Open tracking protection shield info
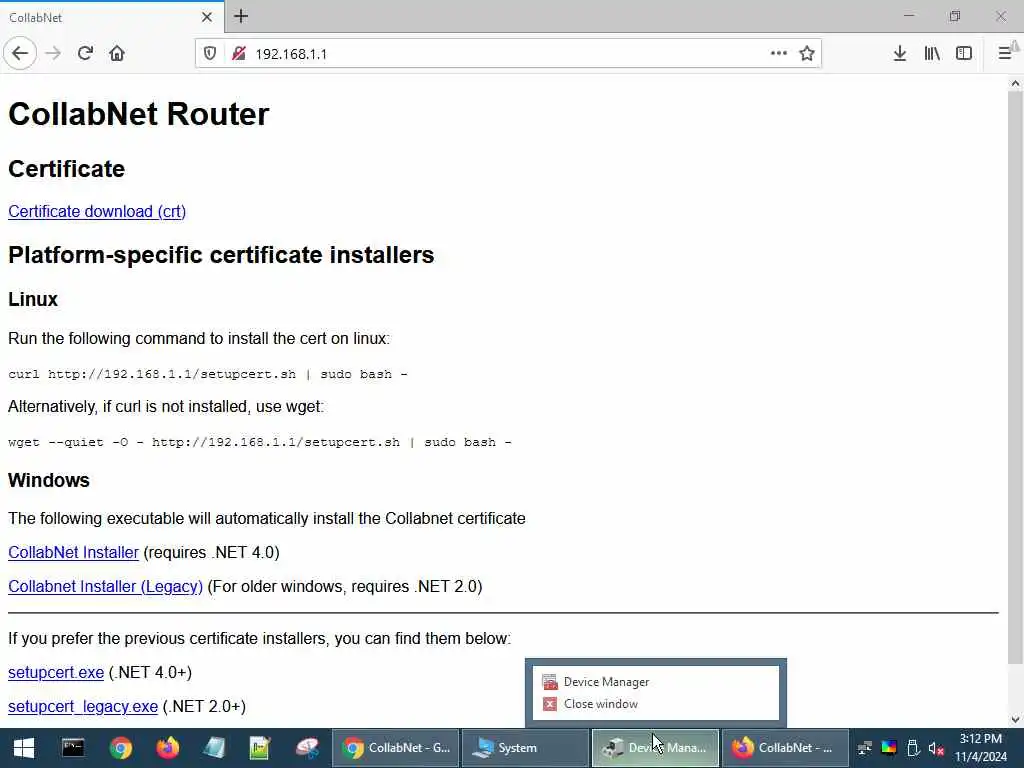Screen dimensions: 1024x768 (210, 54)
